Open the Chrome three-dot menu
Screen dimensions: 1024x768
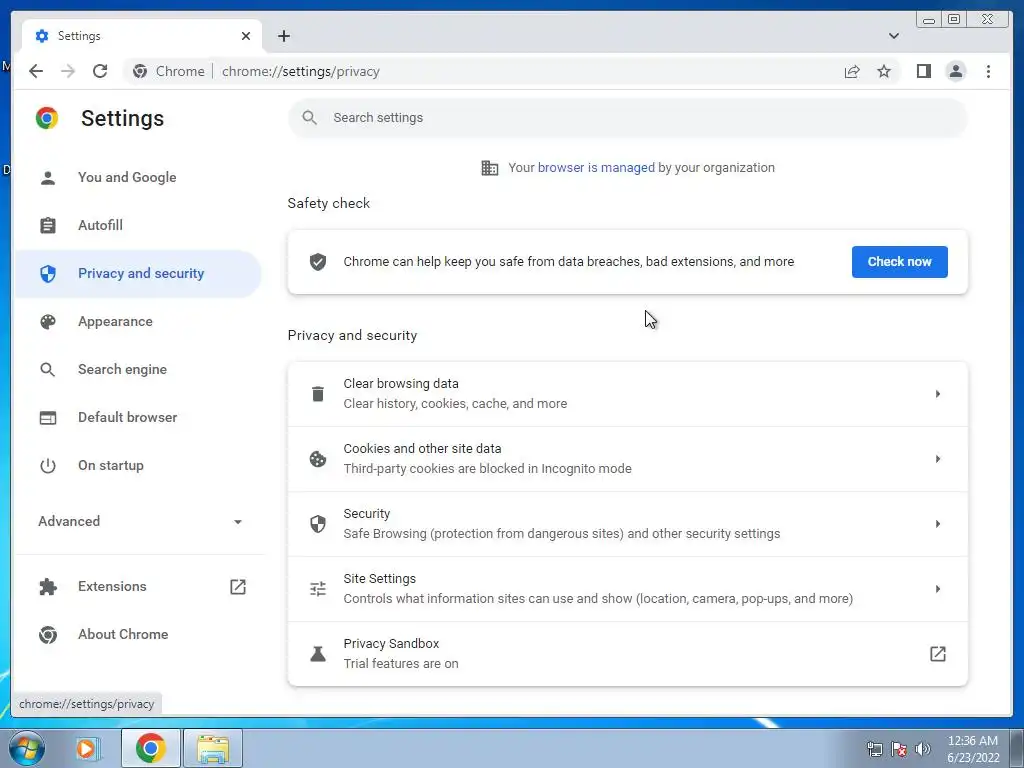point(988,71)
